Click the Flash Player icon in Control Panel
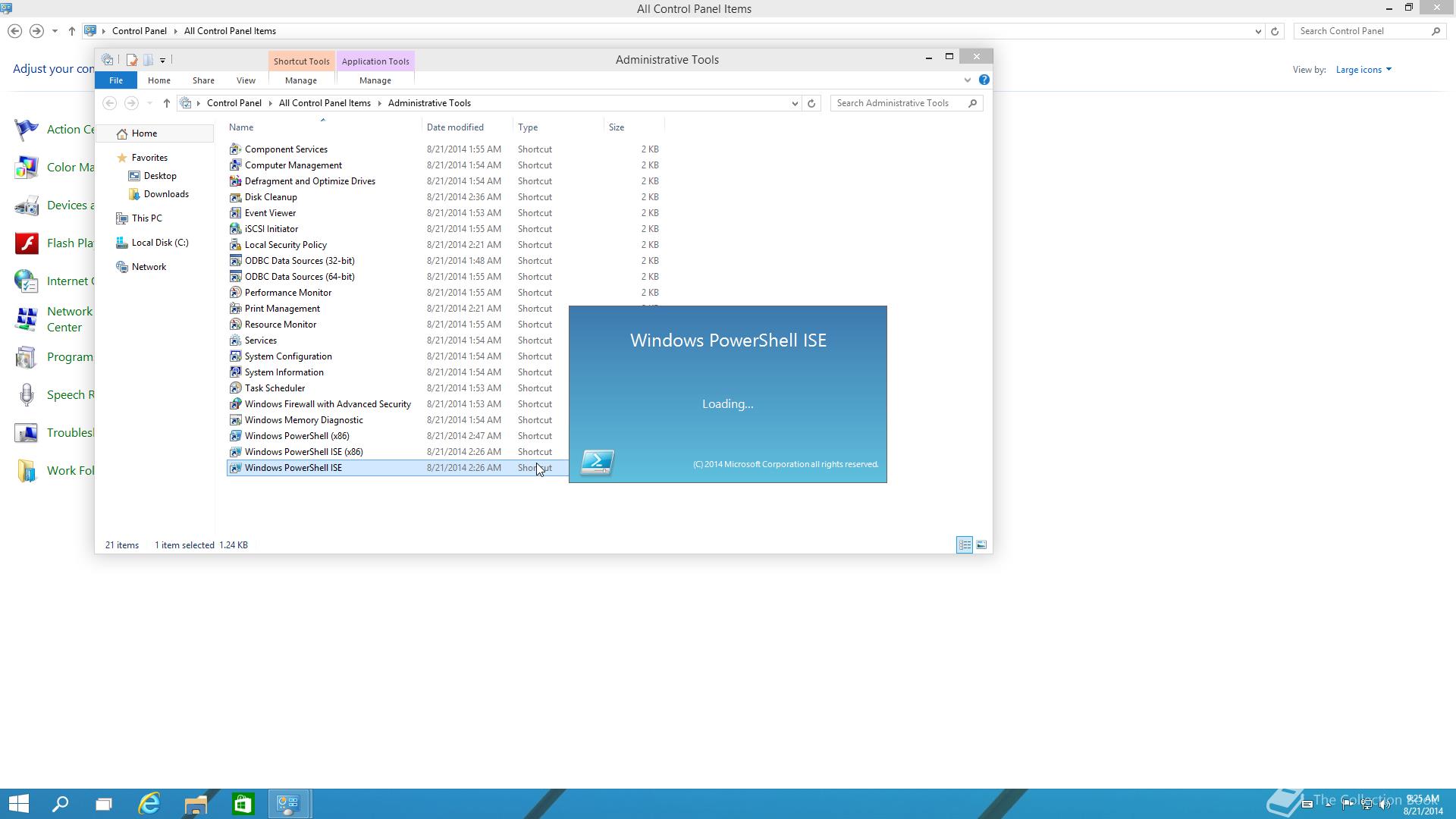This screenshot has width=1456, height=819. tap(27, 243)
